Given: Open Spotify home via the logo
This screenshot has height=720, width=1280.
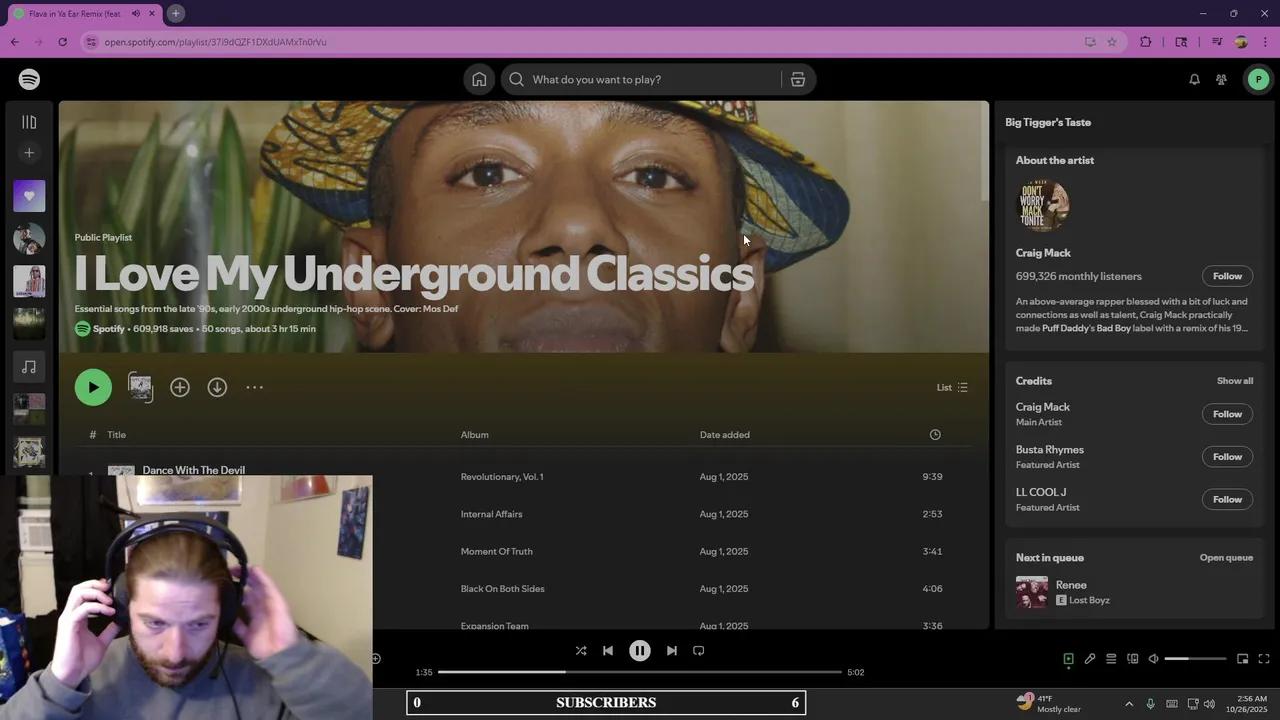Looking at the screenshot, I should (29, 79).
